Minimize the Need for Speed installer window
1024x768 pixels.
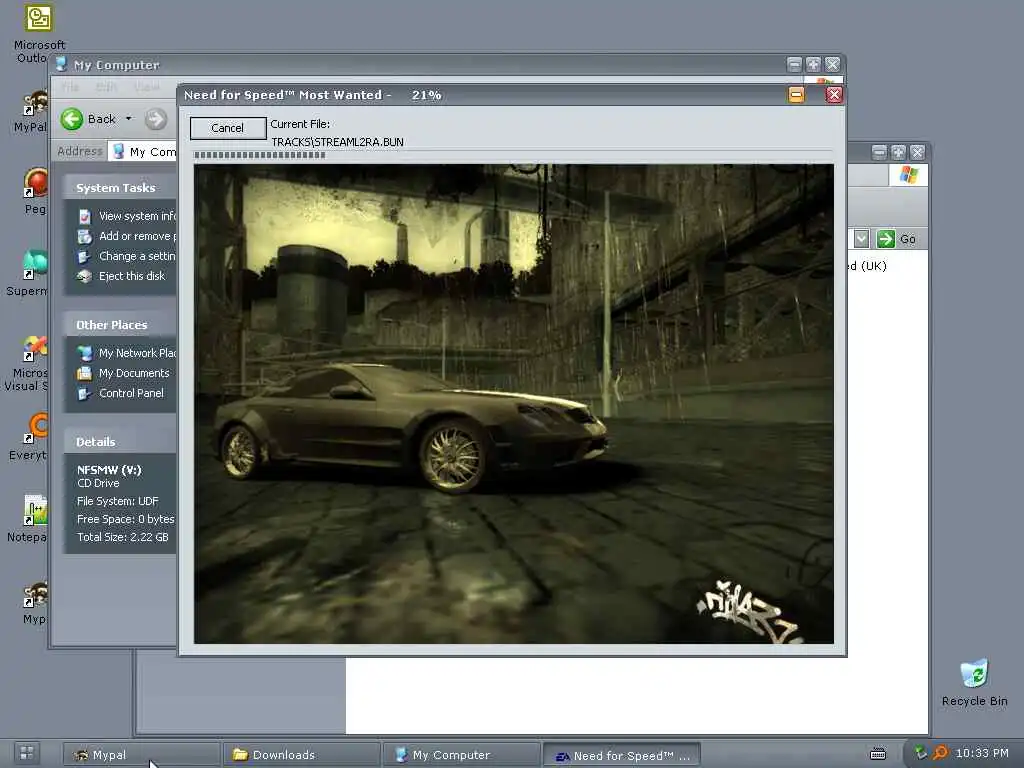tap(796, 95)
